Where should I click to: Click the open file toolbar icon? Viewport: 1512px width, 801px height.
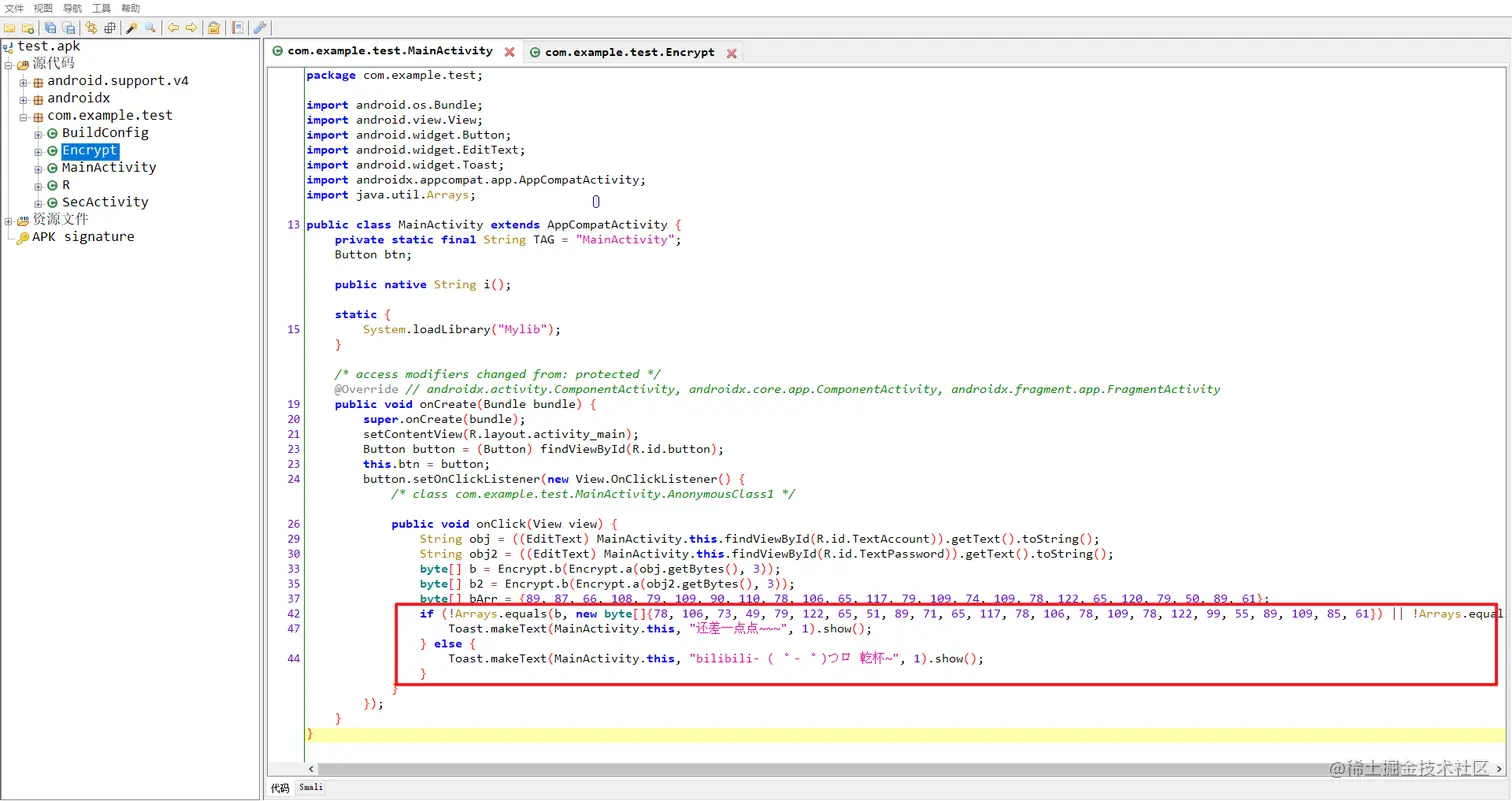click(x=10, y=28)
